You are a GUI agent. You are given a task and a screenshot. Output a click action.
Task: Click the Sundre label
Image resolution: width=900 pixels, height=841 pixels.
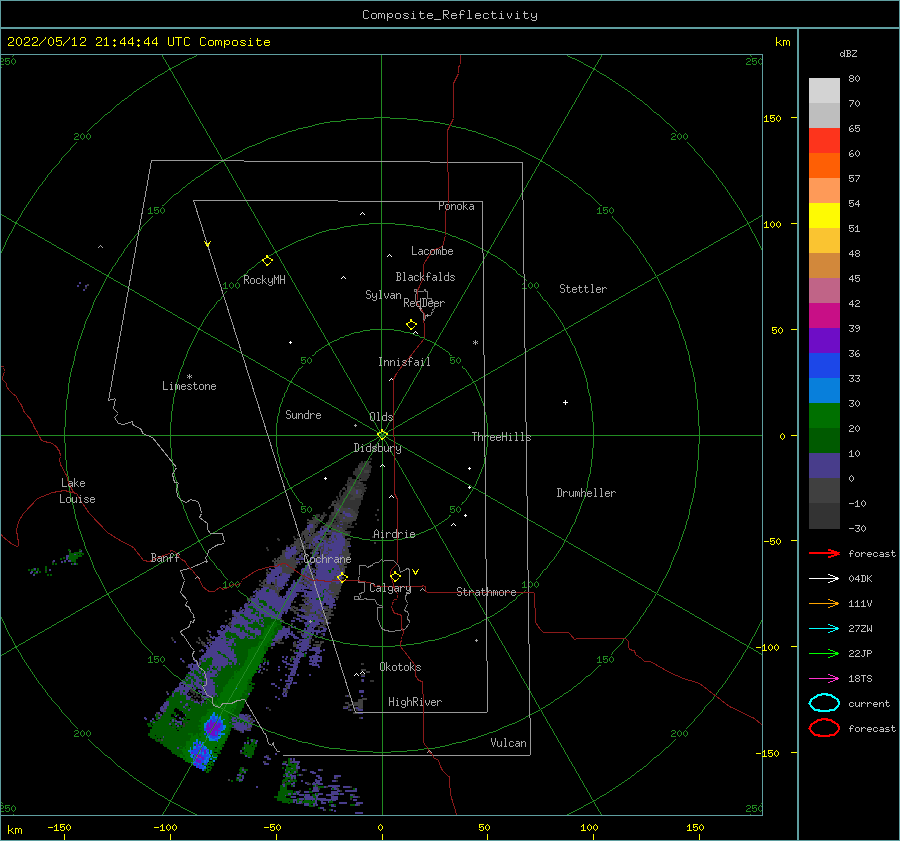[x=303, y=414]
